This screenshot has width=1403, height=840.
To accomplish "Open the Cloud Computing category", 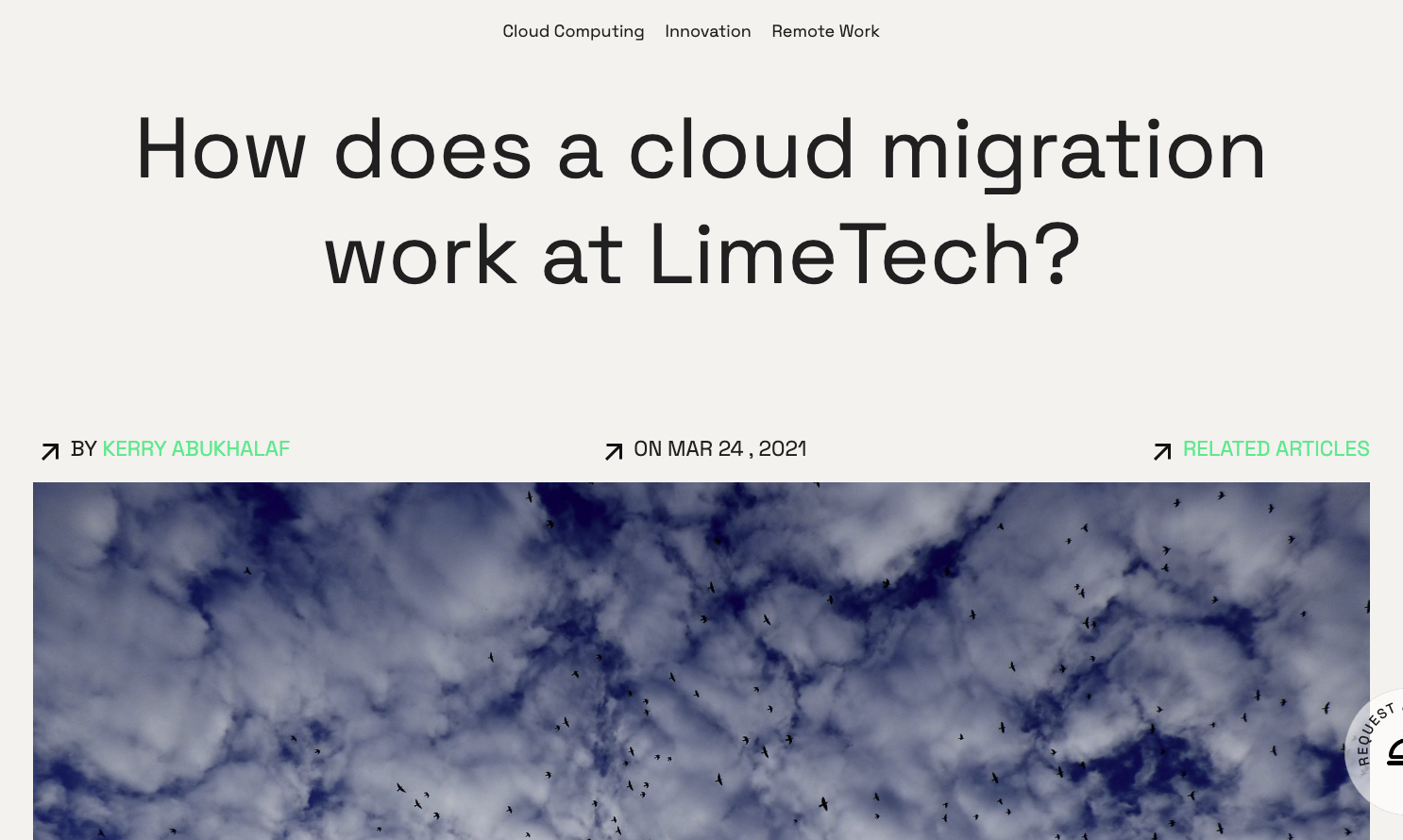I will 573,31.
